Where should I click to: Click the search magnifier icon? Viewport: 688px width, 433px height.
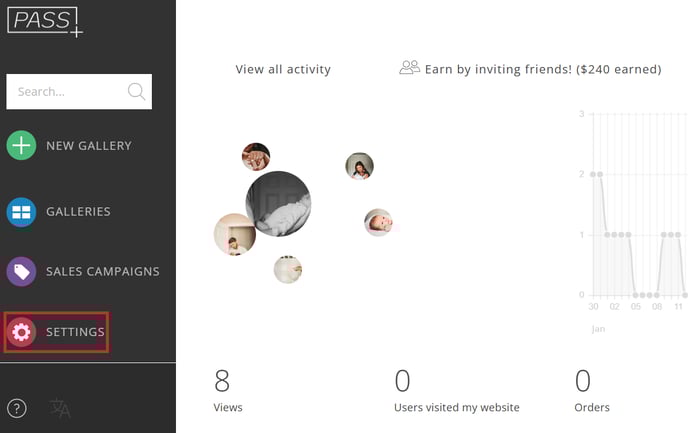[x=136, y=92]
